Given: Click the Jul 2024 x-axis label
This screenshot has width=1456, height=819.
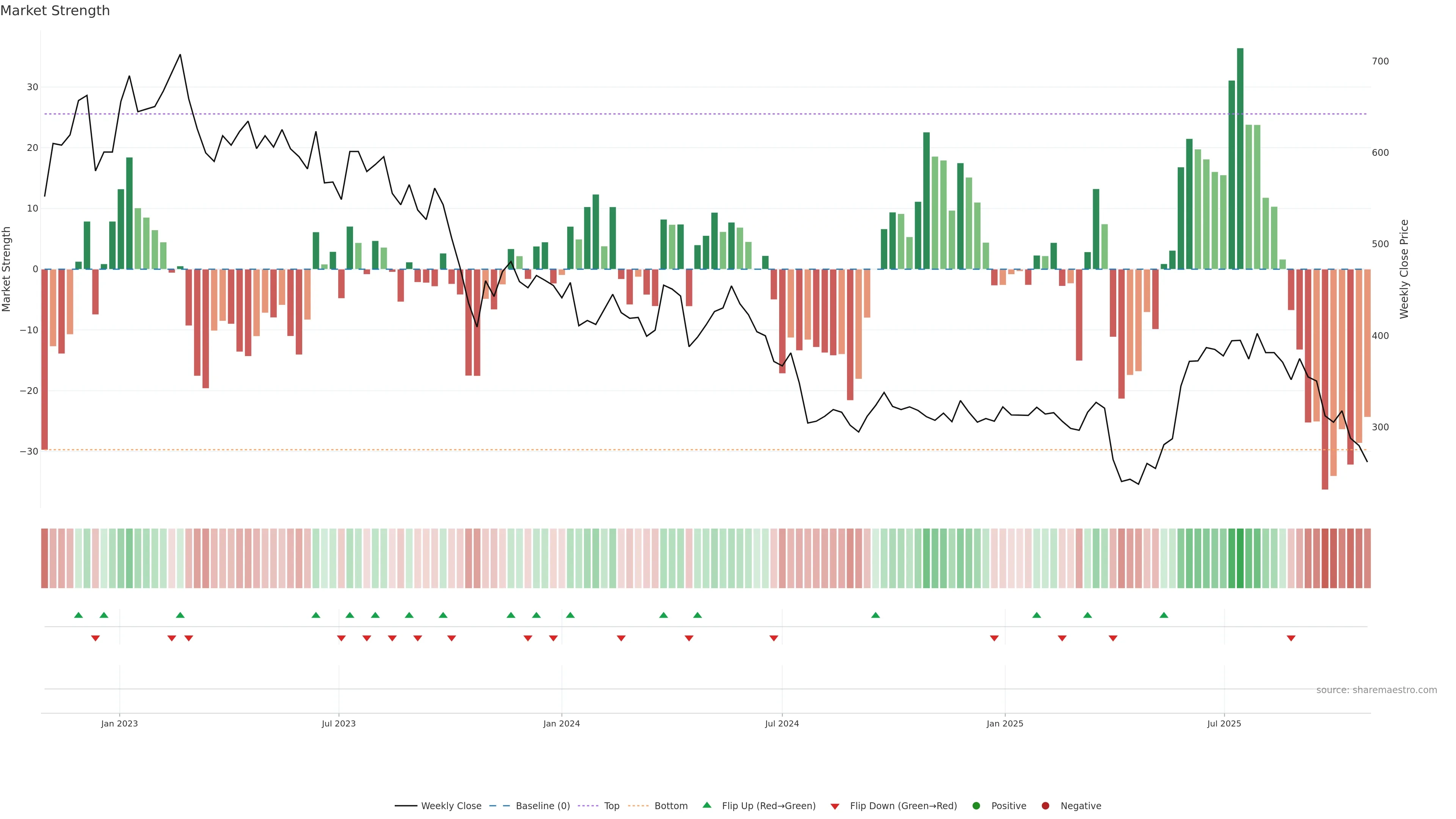Looking at the screenshot, I should click(x=782, y=723).
